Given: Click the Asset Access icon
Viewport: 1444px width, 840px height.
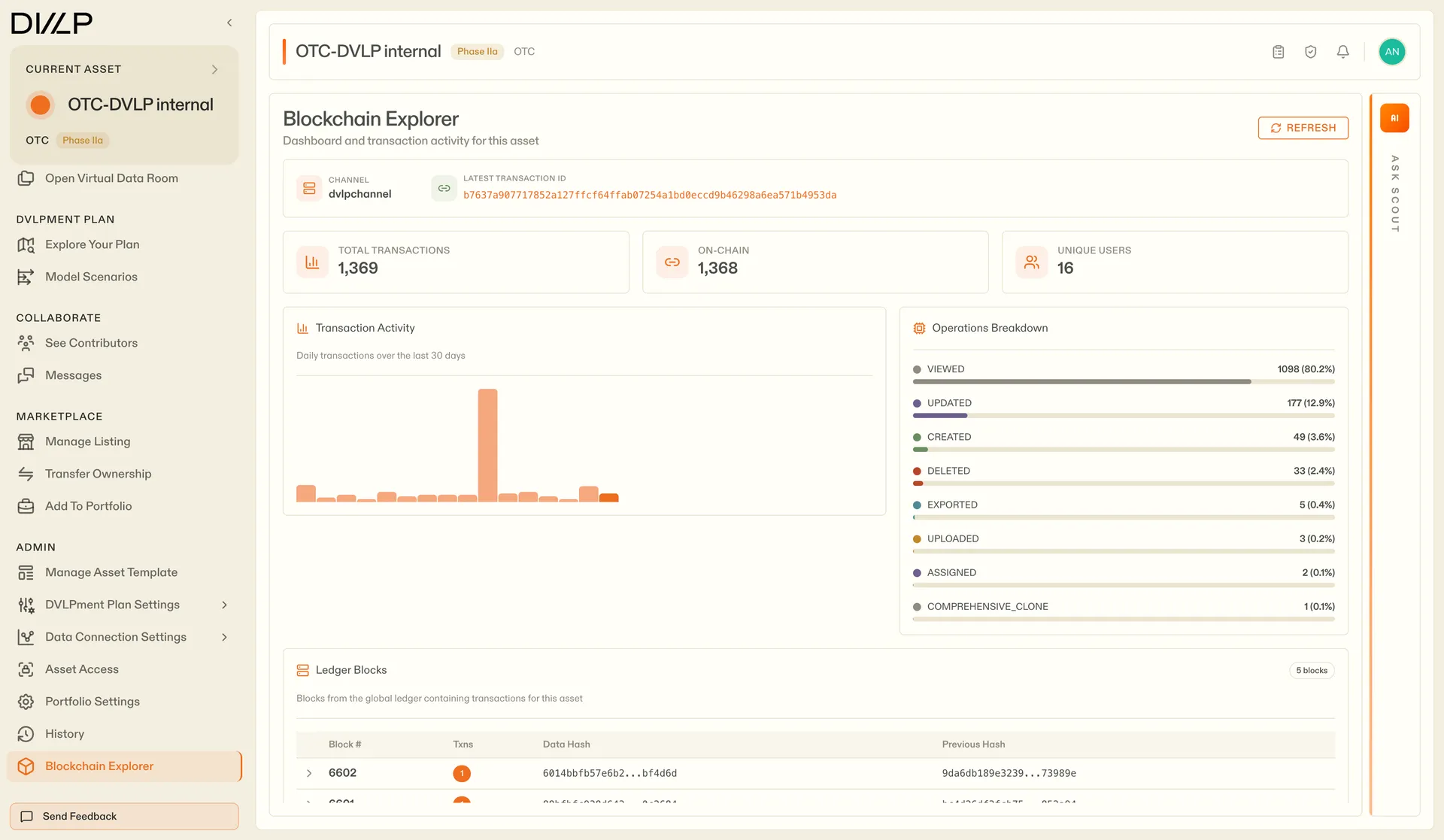Looking at the screenshot, I should [26, 669].
